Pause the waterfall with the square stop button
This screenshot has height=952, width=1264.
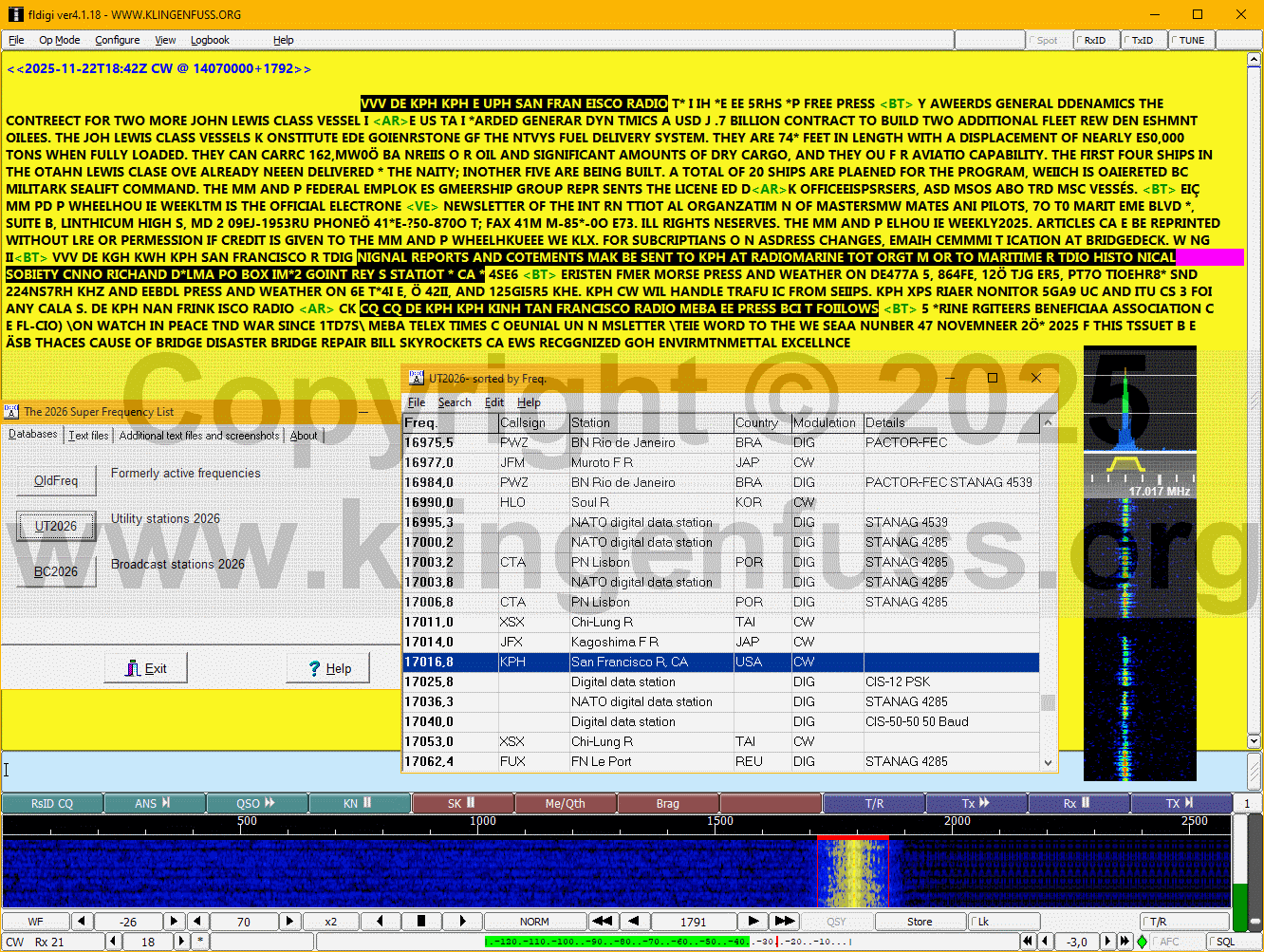click(x=421, y=921)
